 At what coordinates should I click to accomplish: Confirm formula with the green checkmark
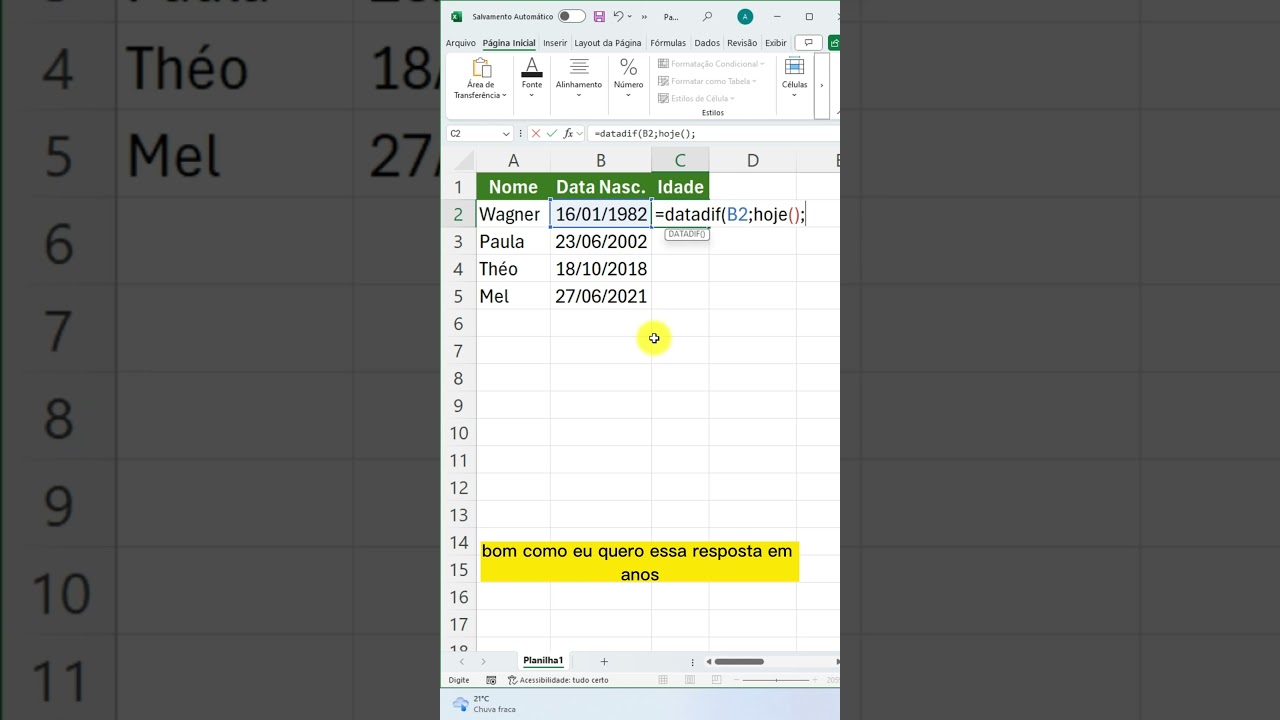click(552, 133)
